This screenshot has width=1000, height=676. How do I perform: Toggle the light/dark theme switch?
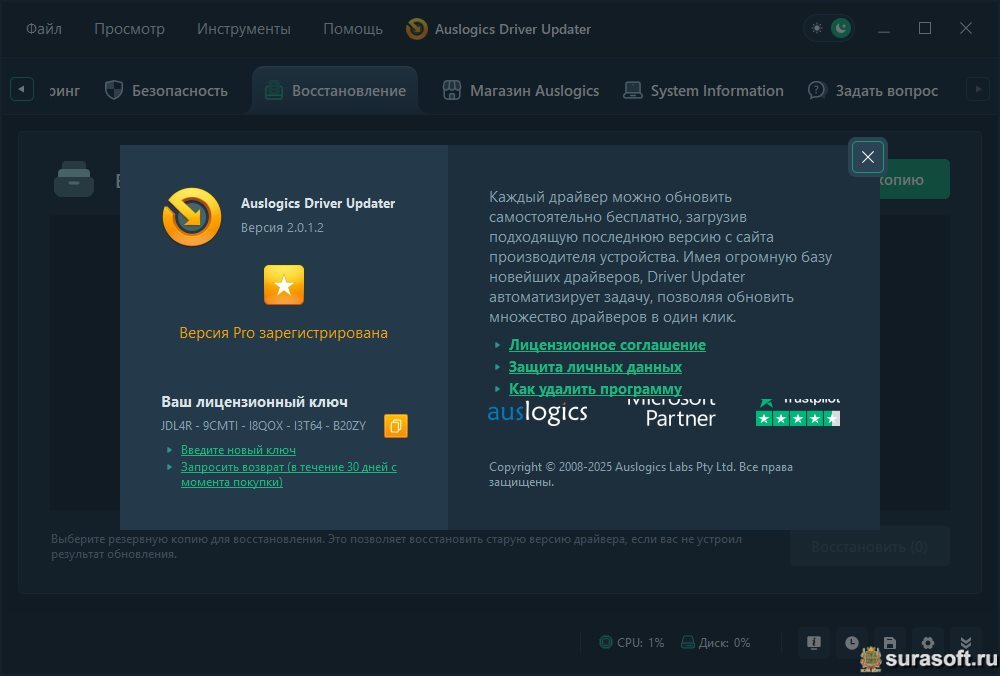(x=829, y=28)
